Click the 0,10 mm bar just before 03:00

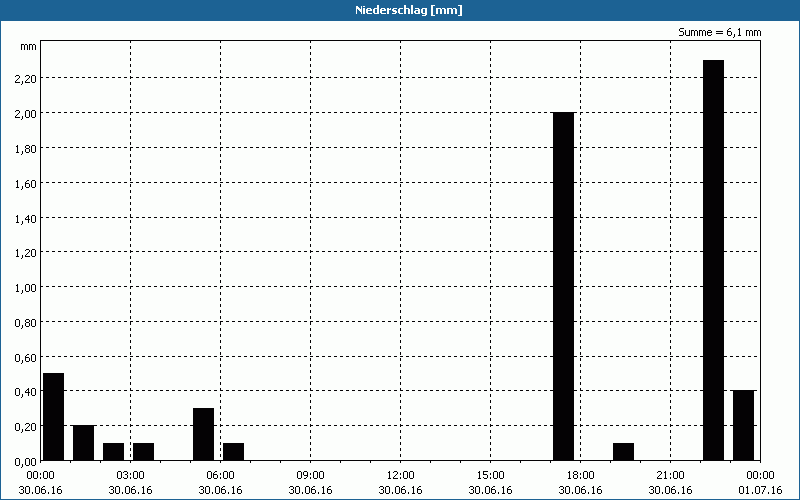pyautogui.click(x=113, y=452)
